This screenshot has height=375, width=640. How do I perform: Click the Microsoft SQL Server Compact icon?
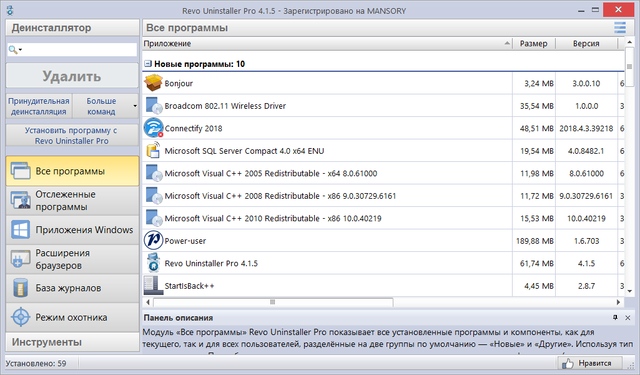click(153, 150)
